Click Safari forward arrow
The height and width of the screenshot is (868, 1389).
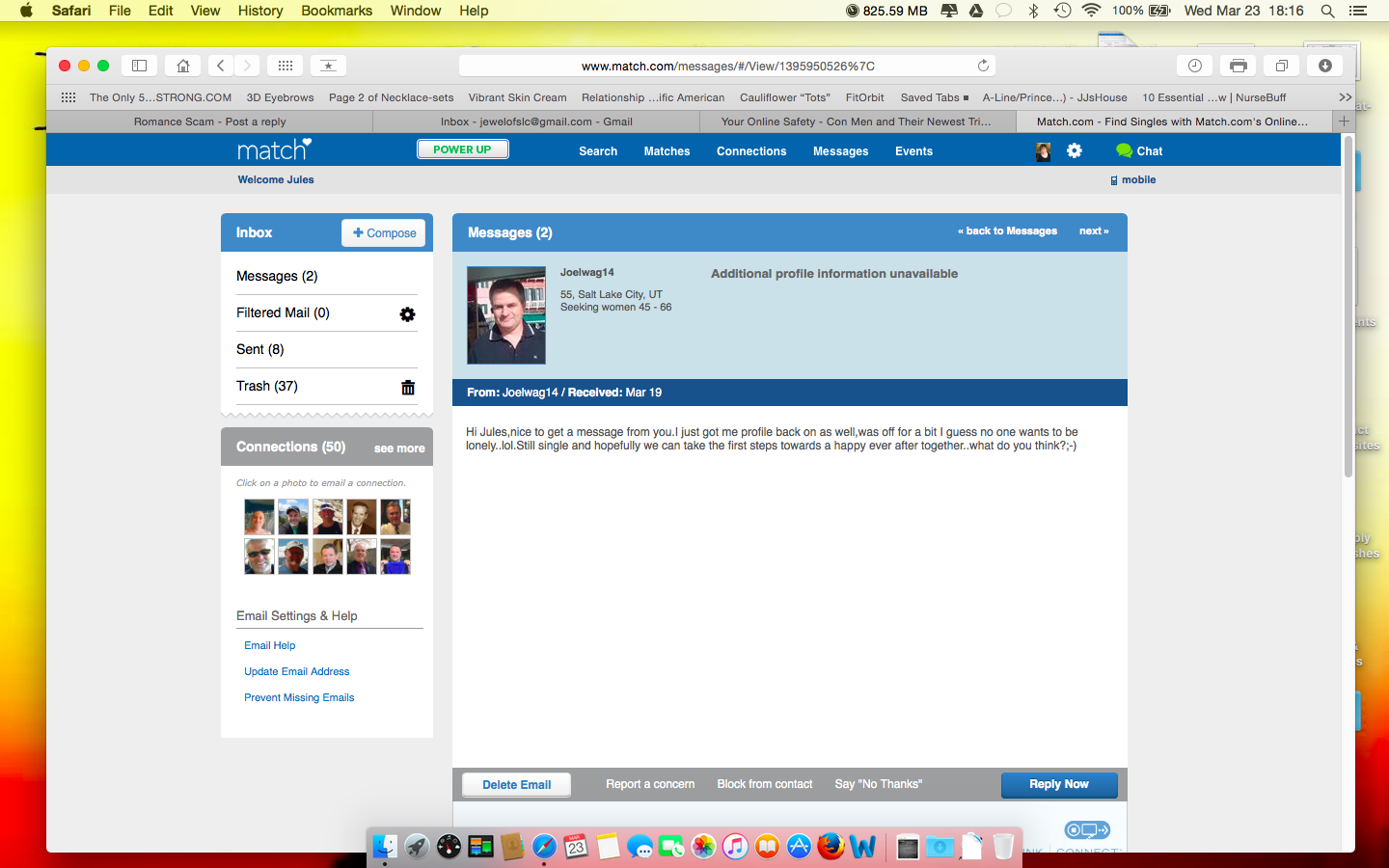(x=247, y=66)
